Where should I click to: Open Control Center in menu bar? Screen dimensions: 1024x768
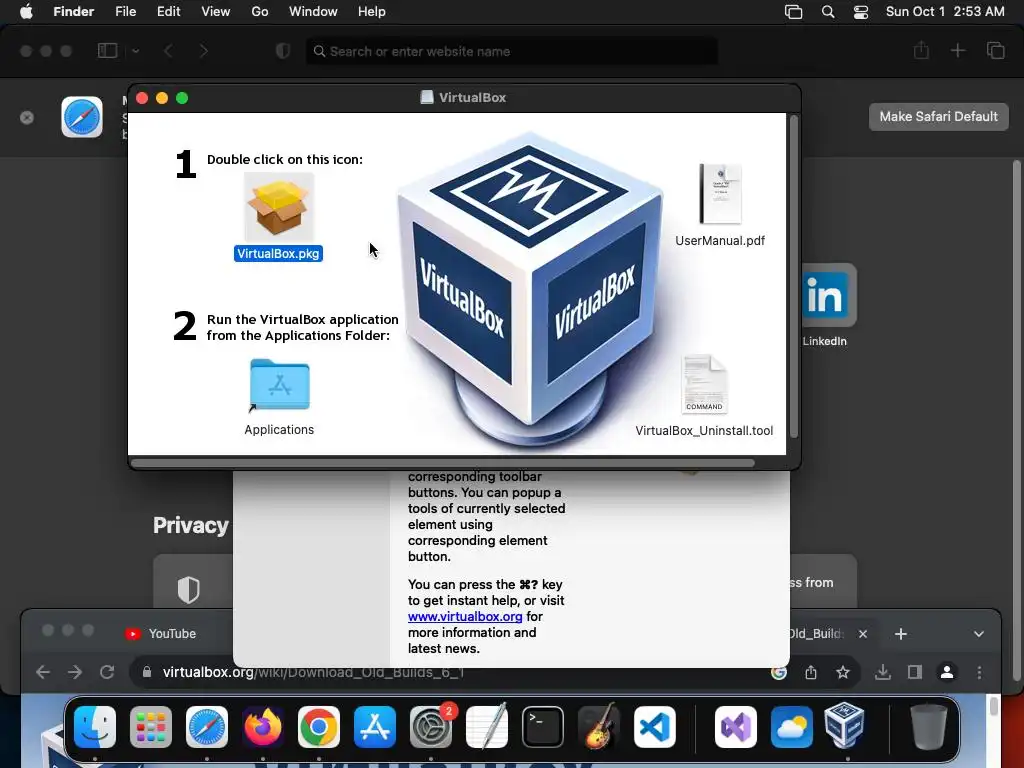coord(861,12)
